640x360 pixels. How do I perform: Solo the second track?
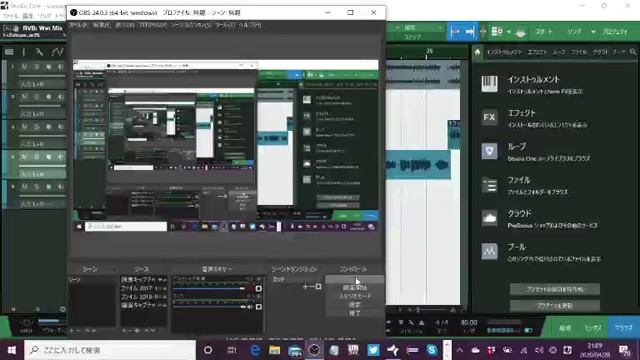(x=37, y=97)
